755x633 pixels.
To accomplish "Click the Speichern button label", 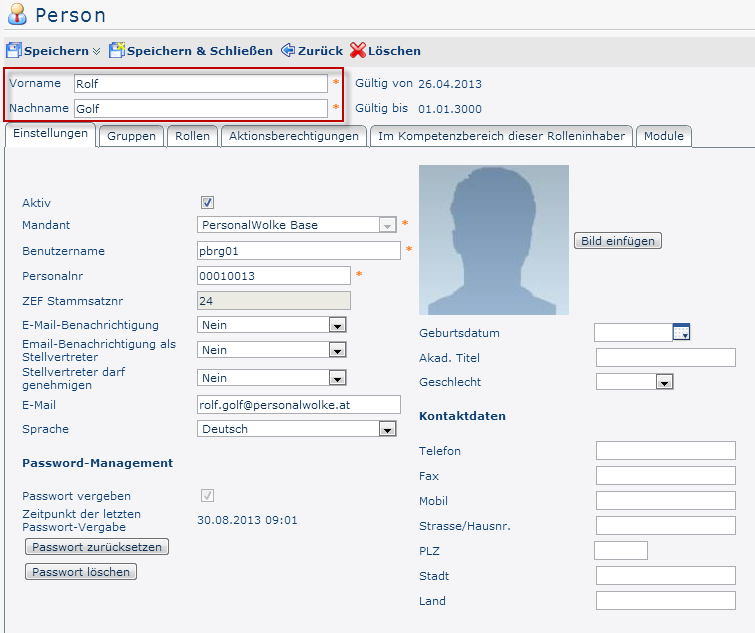I will point(56,51).
